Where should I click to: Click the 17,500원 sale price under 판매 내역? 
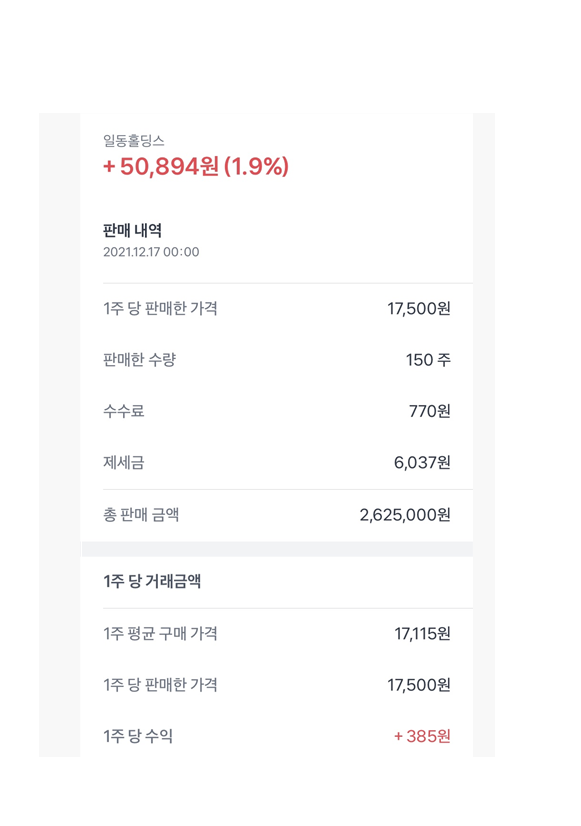(419, 309)
